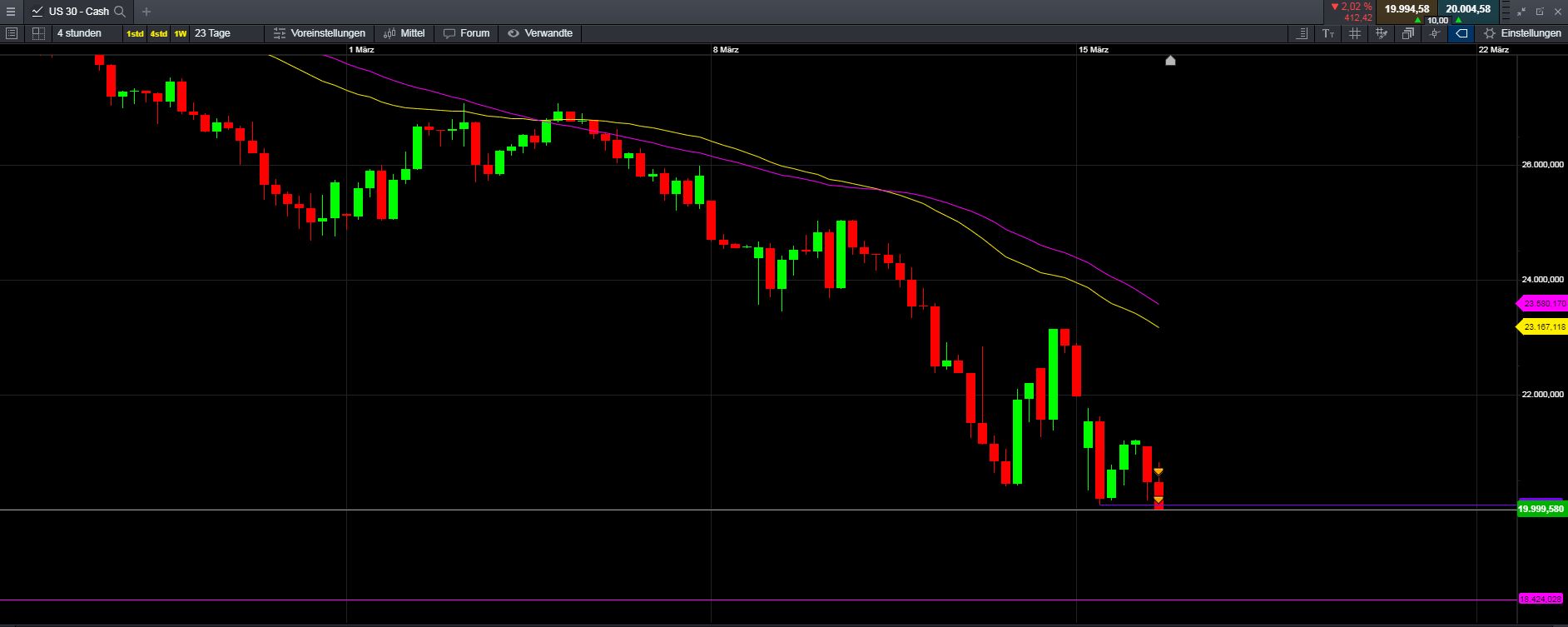The height and width of the screenshot is (627, 1568).
Task: Click the 22 März date label
Action: (x=1494, y=50)
